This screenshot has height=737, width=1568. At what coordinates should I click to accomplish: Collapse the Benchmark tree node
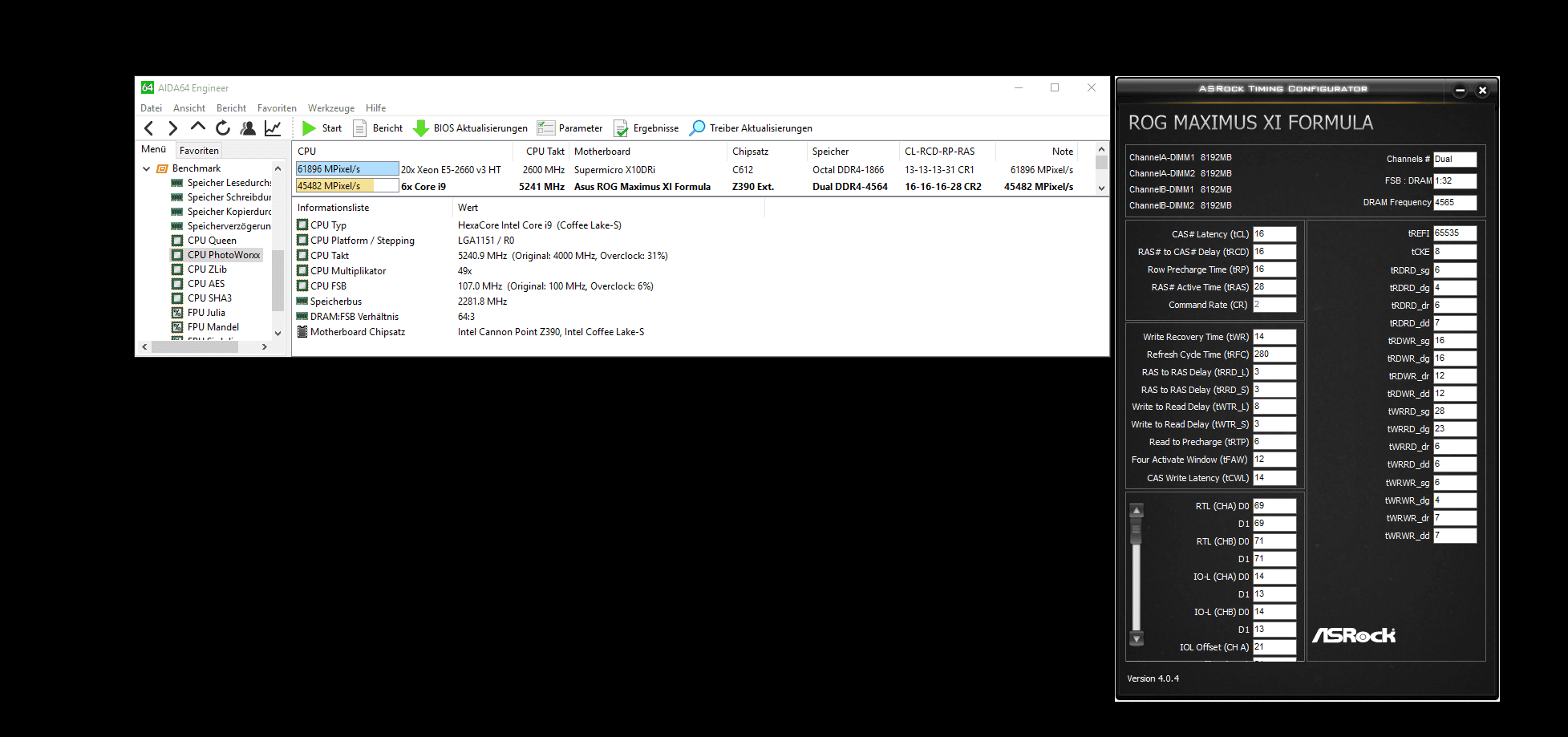(146, 168)
